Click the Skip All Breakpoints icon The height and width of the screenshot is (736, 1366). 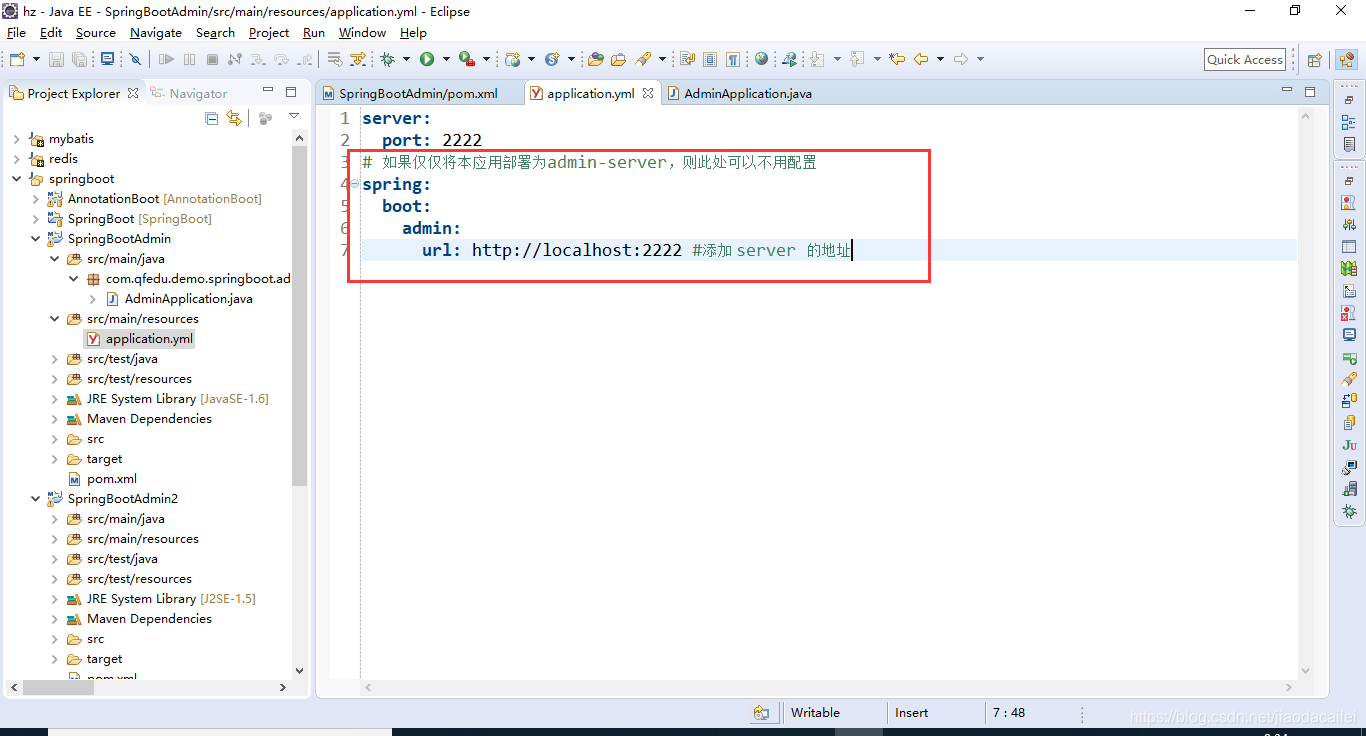coord(135,59)
